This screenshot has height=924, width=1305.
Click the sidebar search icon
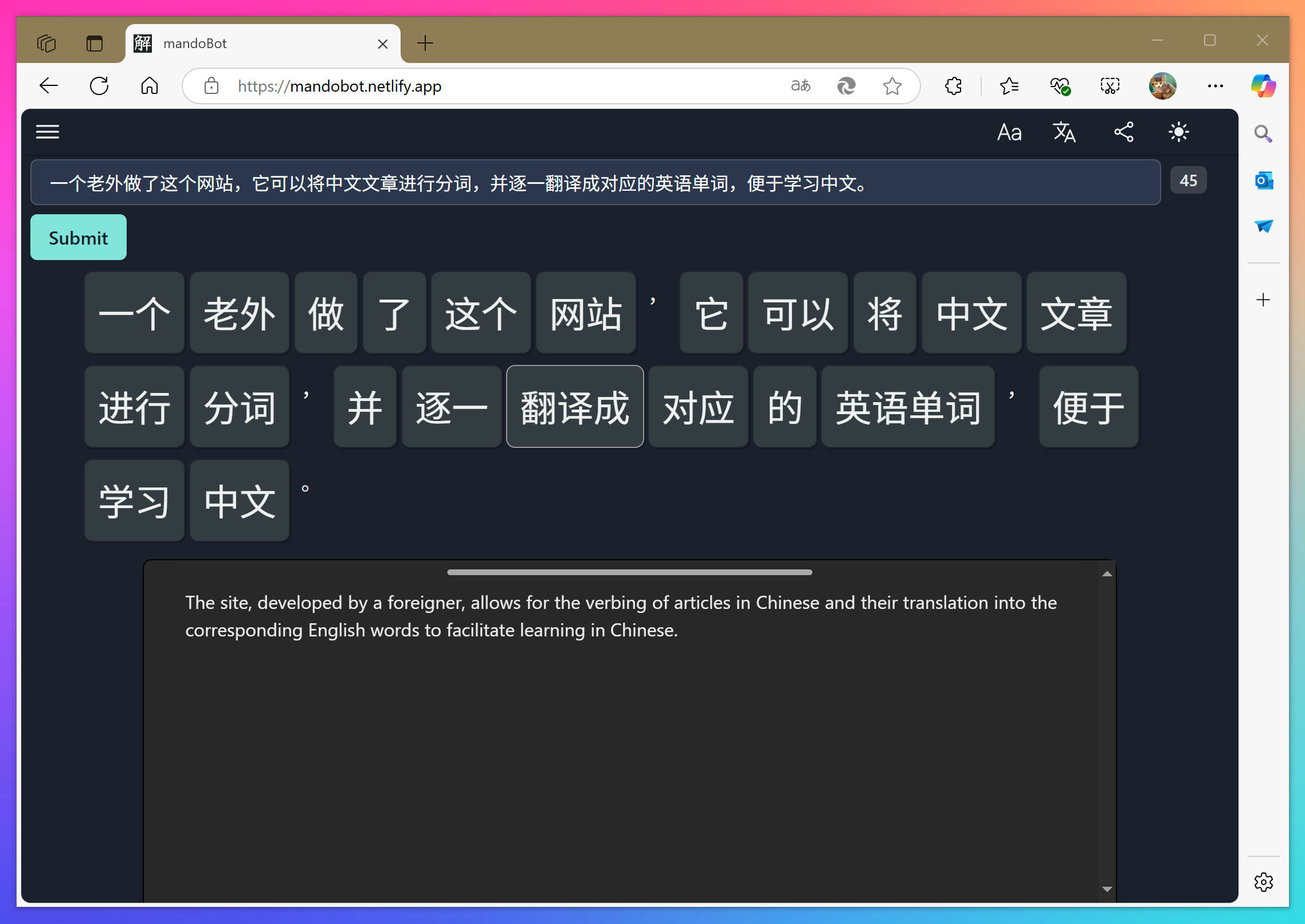[1263, 134]
